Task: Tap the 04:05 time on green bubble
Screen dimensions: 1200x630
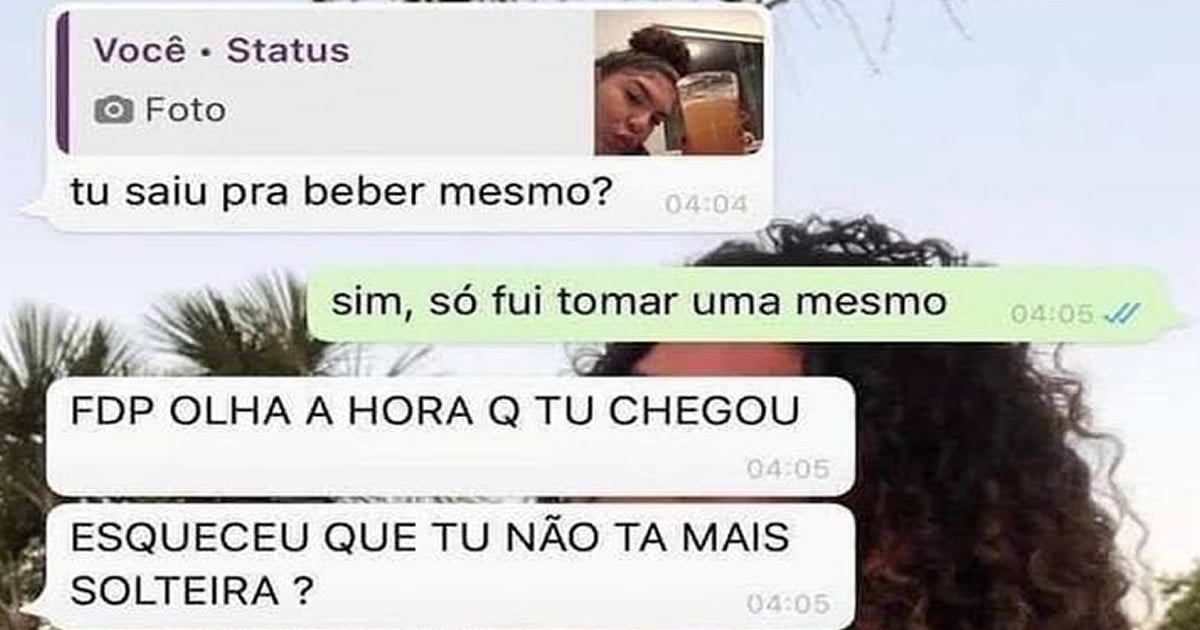Action: [x=1052, y=314]
